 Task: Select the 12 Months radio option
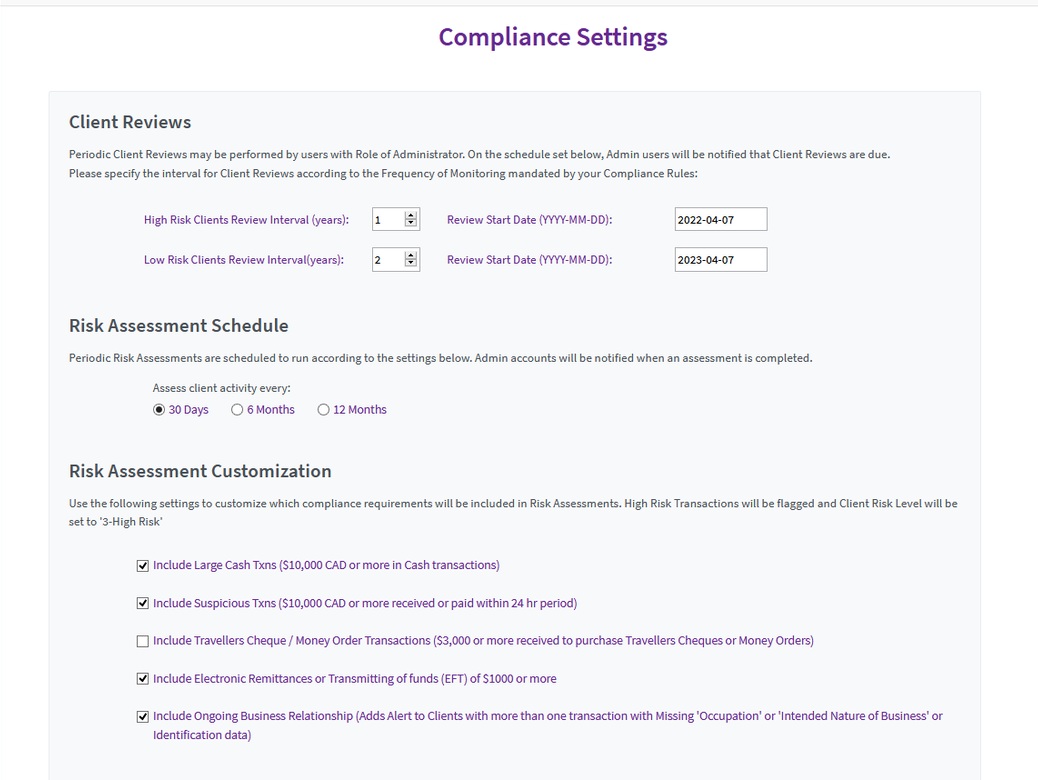pyautogui.click(x=323, y=410)
